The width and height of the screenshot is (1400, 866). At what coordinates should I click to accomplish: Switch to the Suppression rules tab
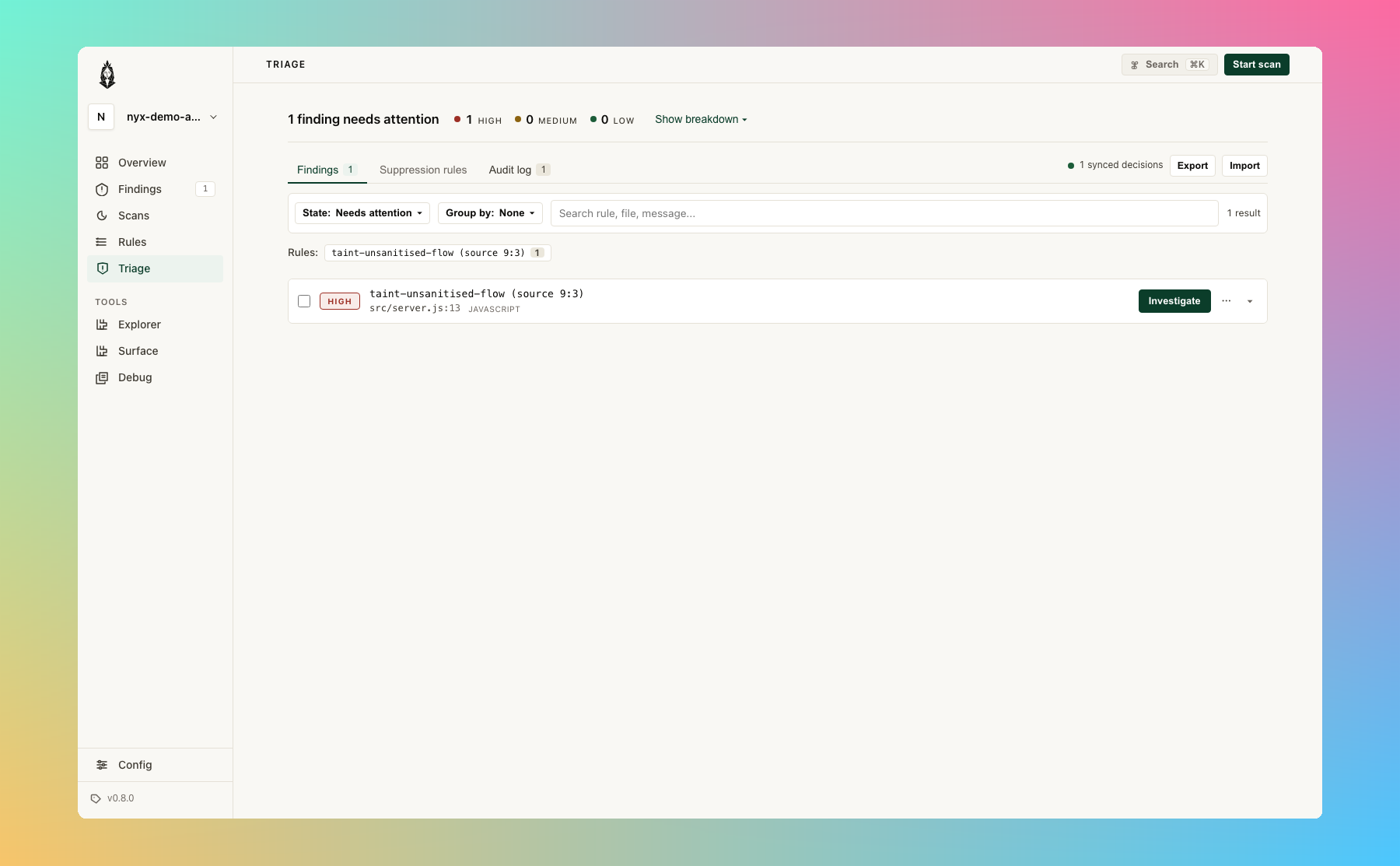[x=423, y=170]
